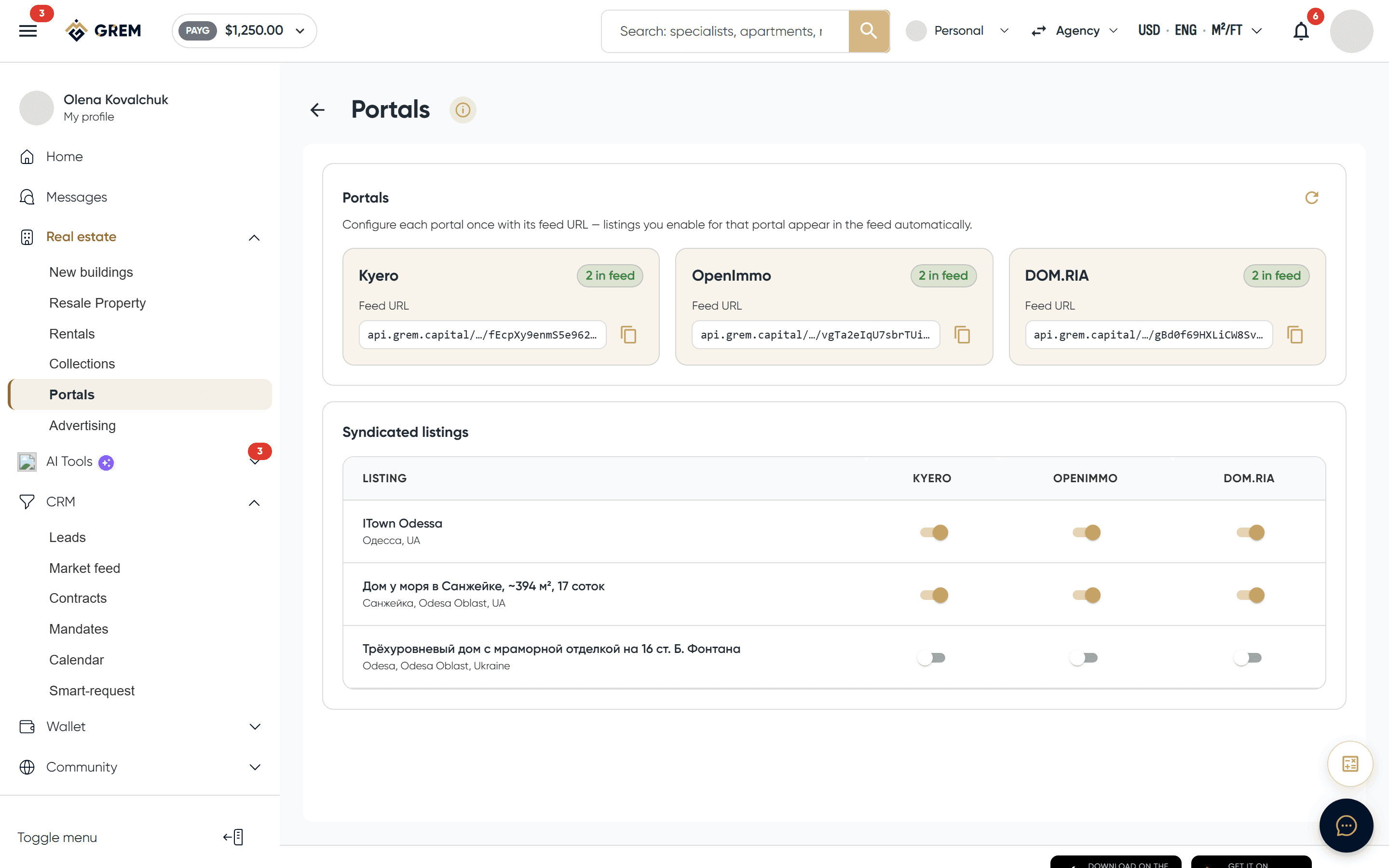This screenshot has width=1389, height=868.
Task: Open Resale Property
Action: 97,303
